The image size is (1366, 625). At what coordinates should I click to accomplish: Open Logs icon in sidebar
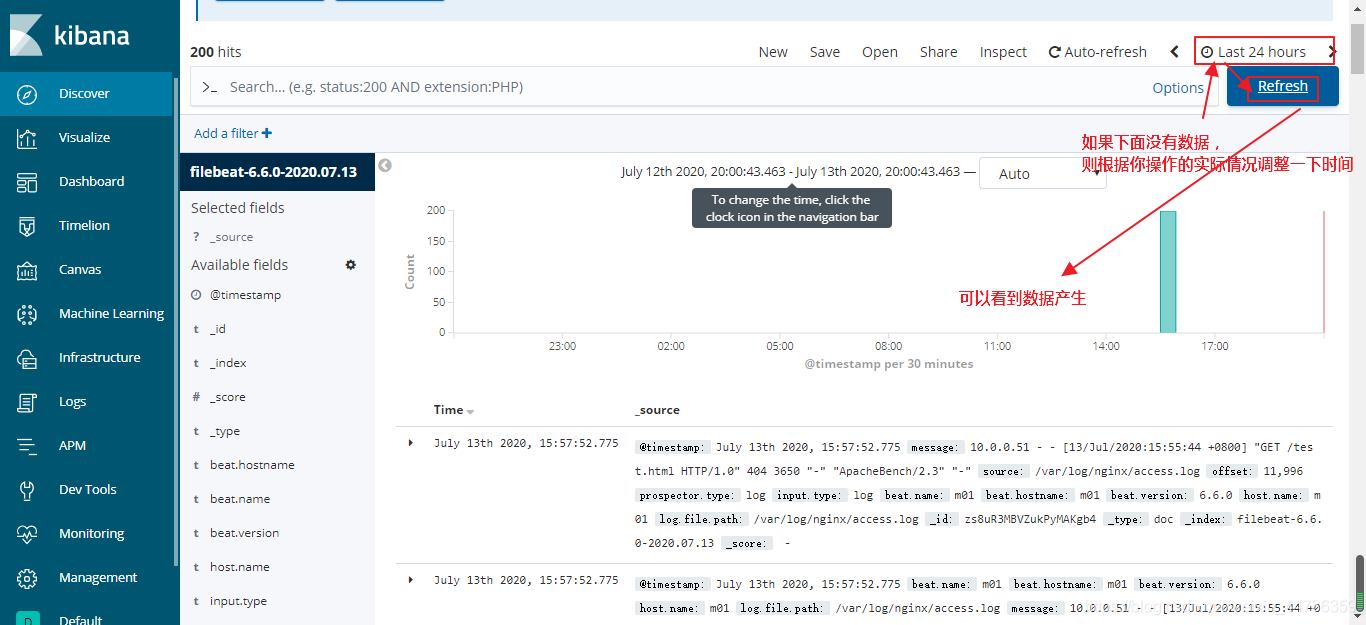click(27, 401)
